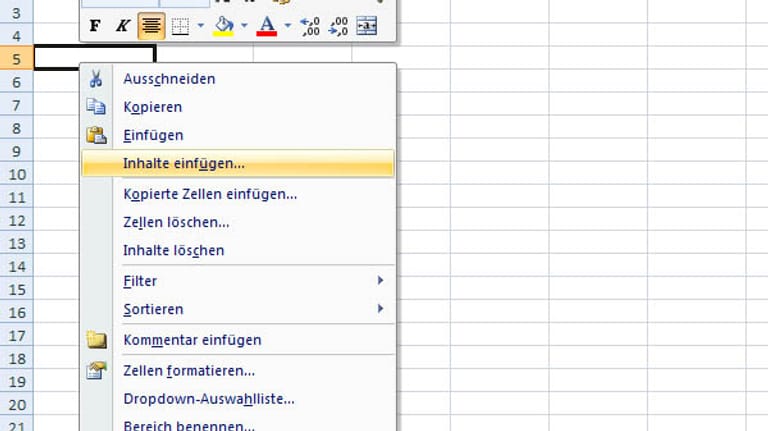This screenshot has height=431, width=768.
Task: Select row 19 by its header
Action: pyautogui.click(x=17, y=381)
